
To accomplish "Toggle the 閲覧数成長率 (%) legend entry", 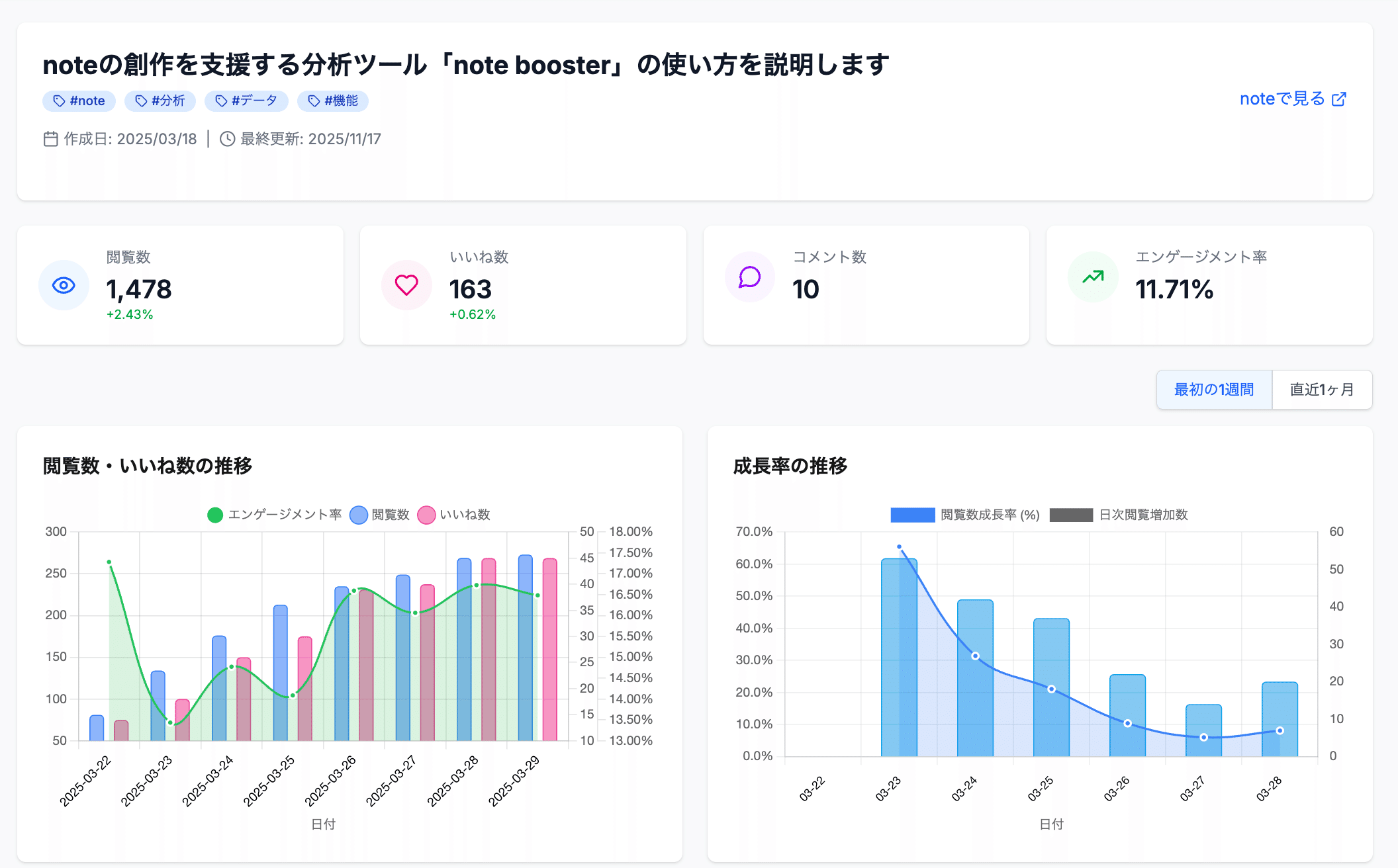I will coord(965,515).
